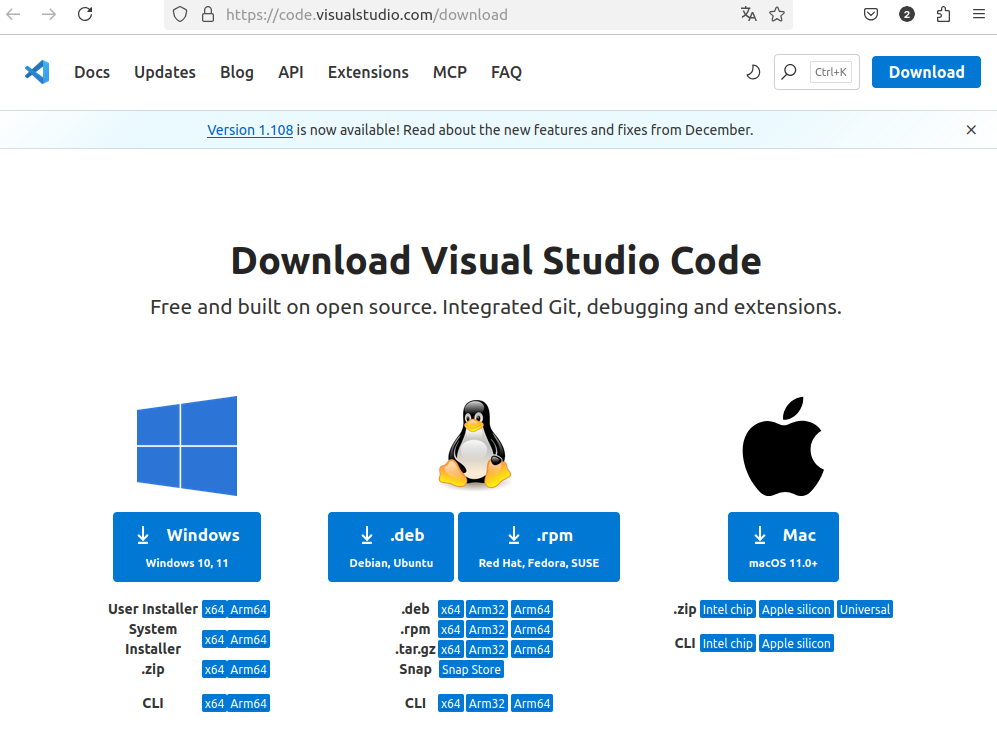
Task: Click the address bar URL
Action: (366, 14)
